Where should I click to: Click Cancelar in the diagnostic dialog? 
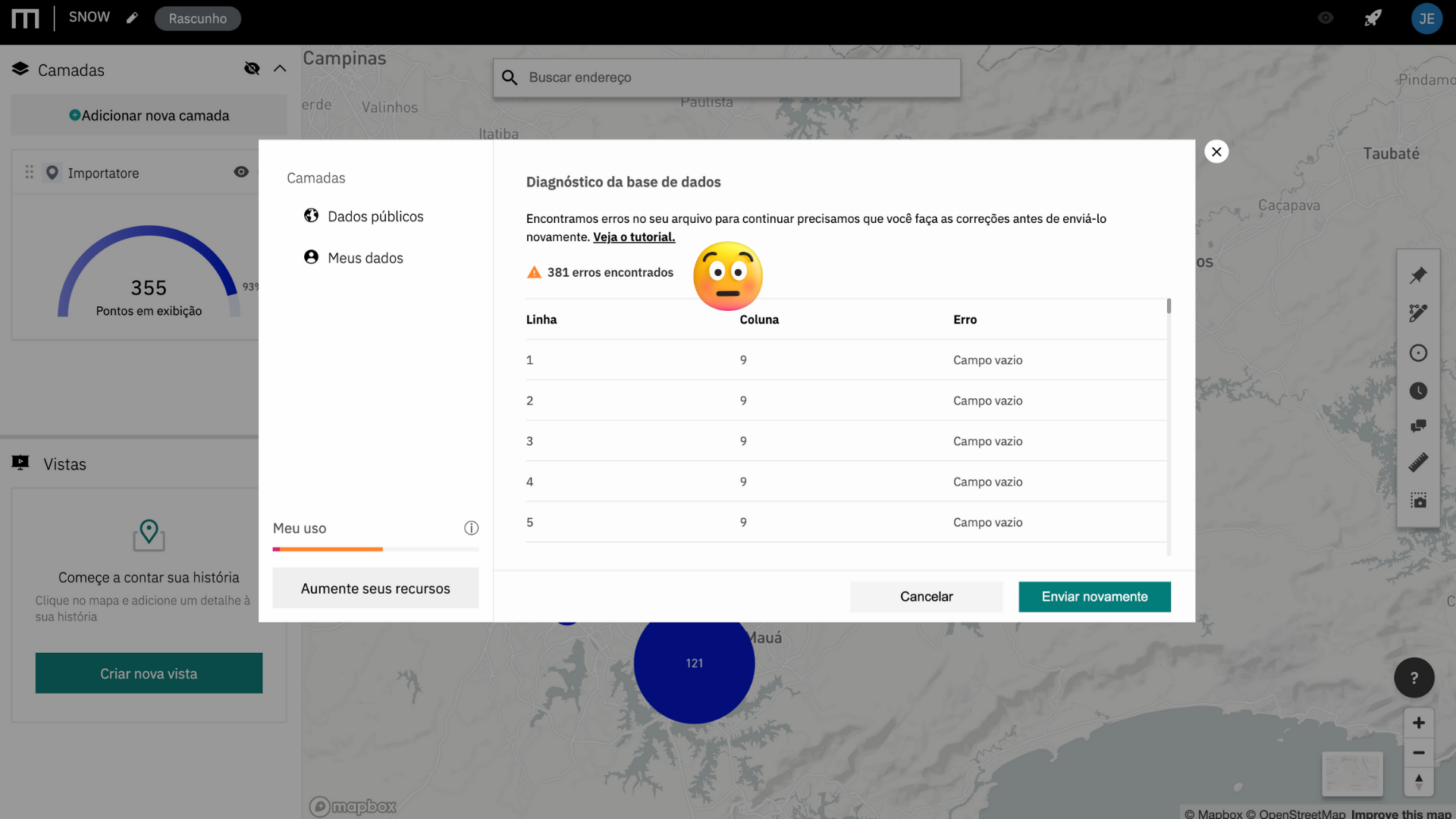point(927,597)
